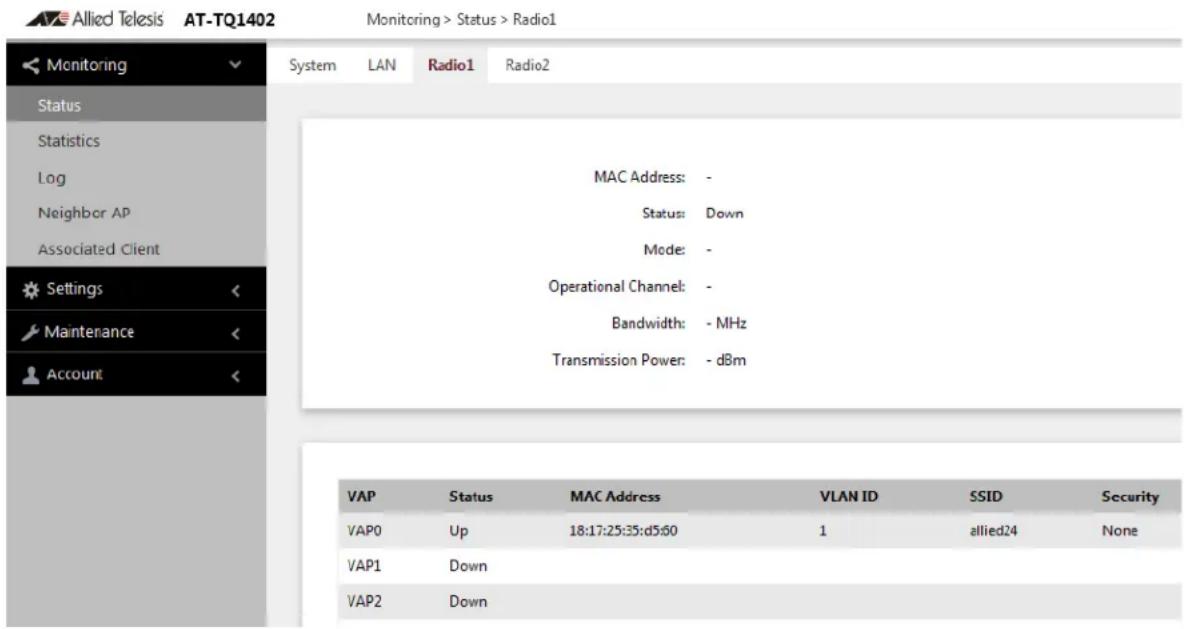Click the VAP2 Down status cell

(468, 602)
